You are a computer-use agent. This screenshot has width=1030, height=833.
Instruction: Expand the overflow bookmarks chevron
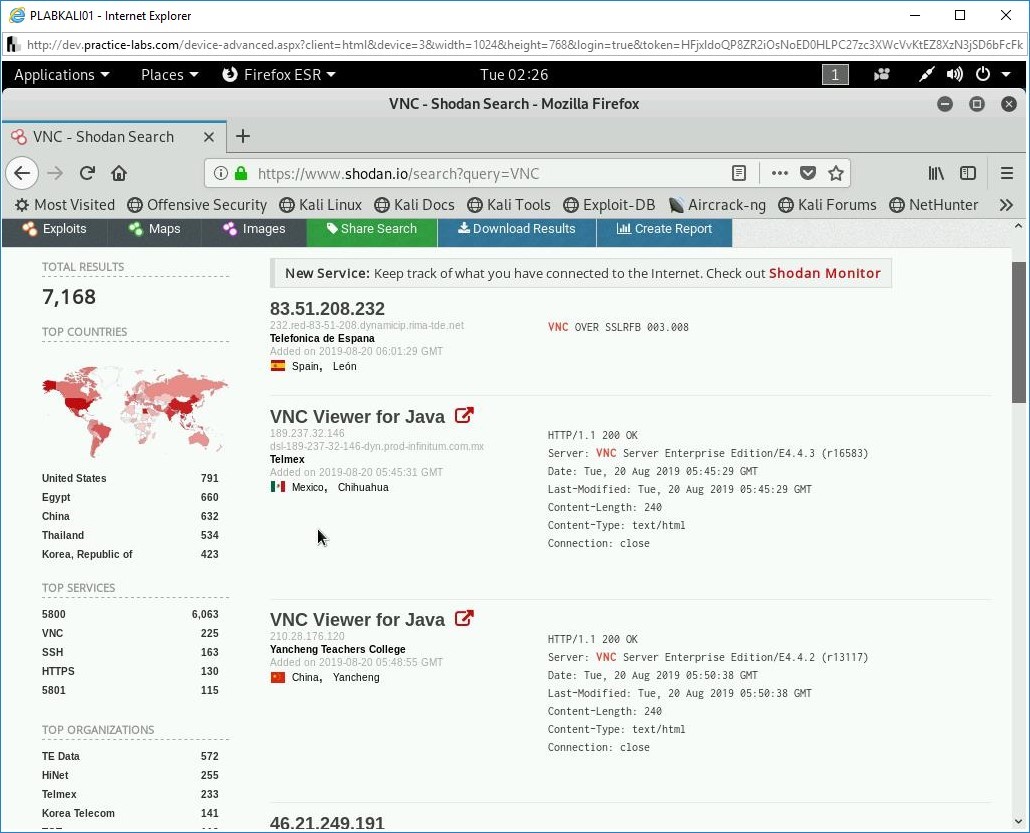[1007, 204]
